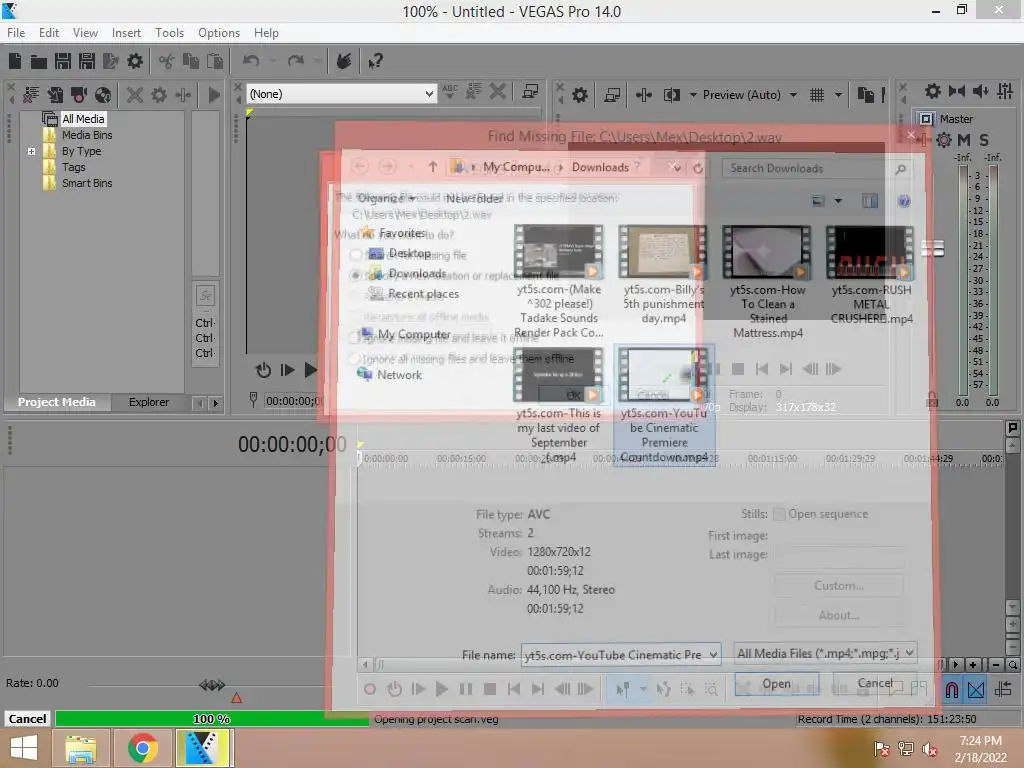Mute the Master bus with M button
The width and height of the screenshot is (1024, 768).
coord(963,140)
